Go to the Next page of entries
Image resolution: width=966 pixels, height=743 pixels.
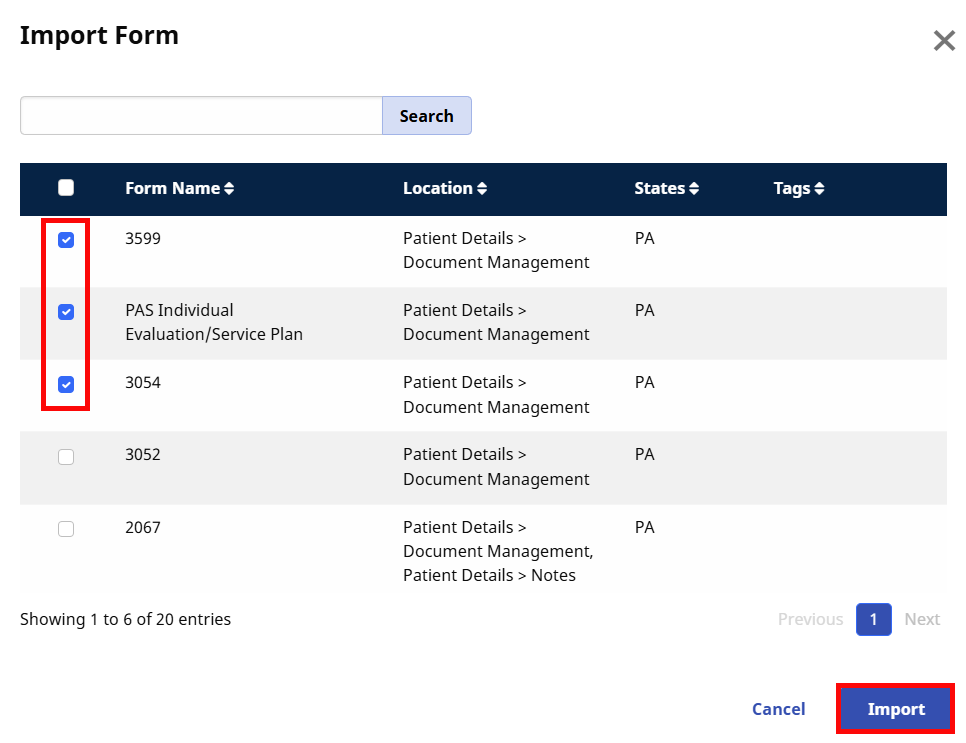[x=921, y=619]
